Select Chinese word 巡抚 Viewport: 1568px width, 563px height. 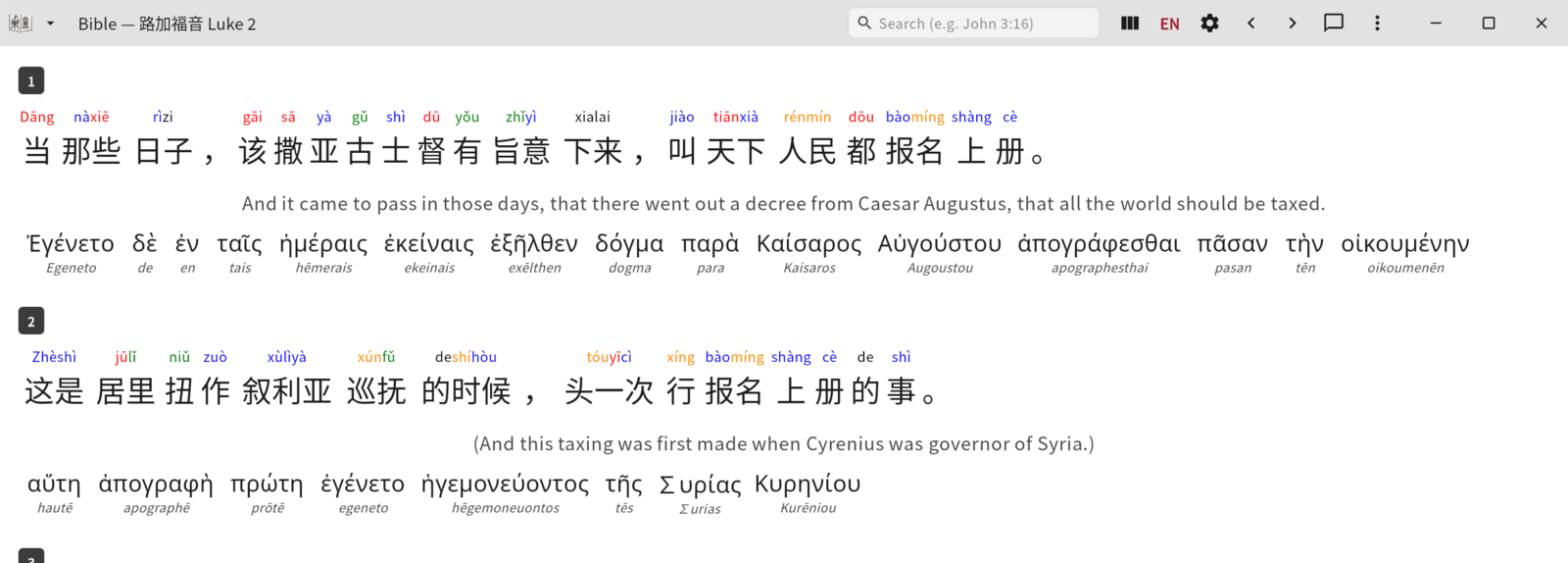376,391
